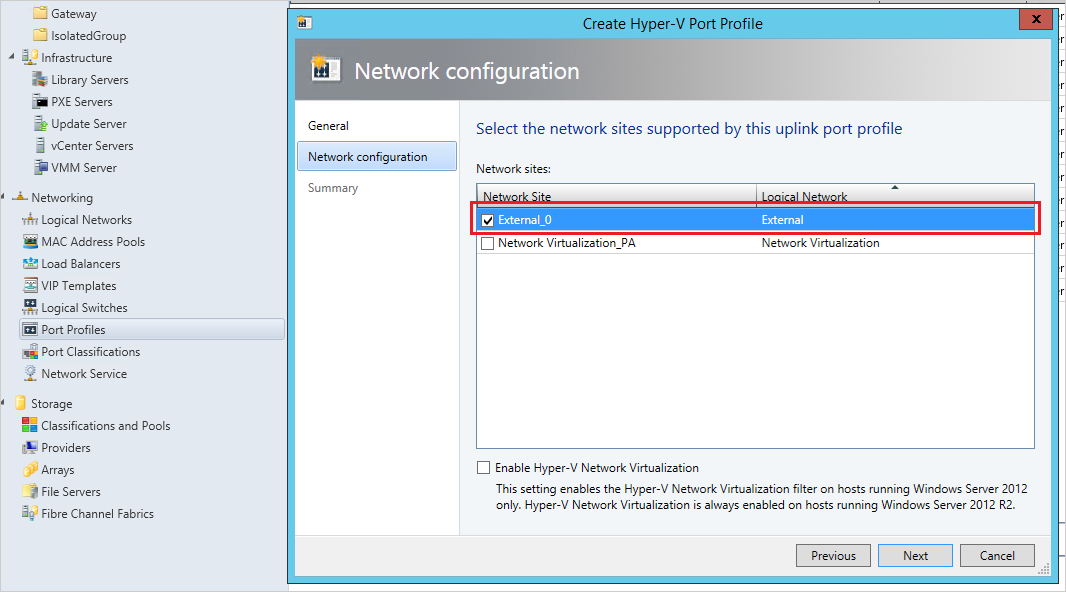Screen dimensions: 1066x592
Task: Click the Previous button
Action: [833, 555]
